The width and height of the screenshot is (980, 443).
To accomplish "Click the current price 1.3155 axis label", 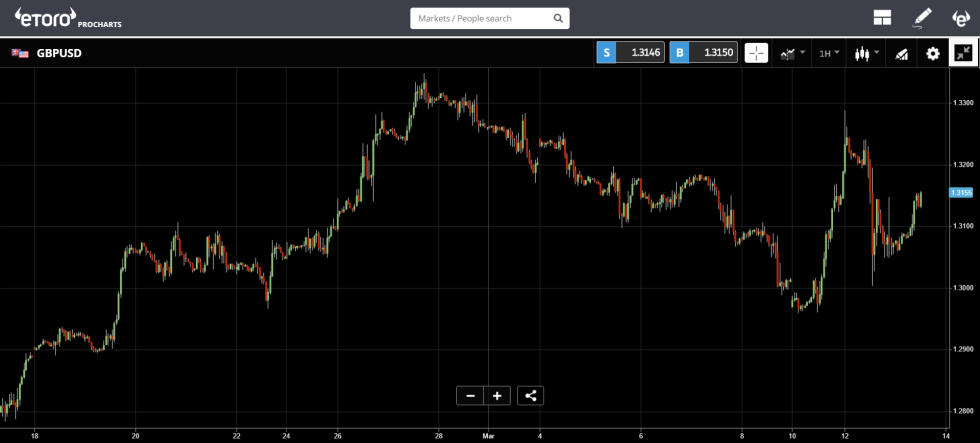I will click(x=961, y=192).
